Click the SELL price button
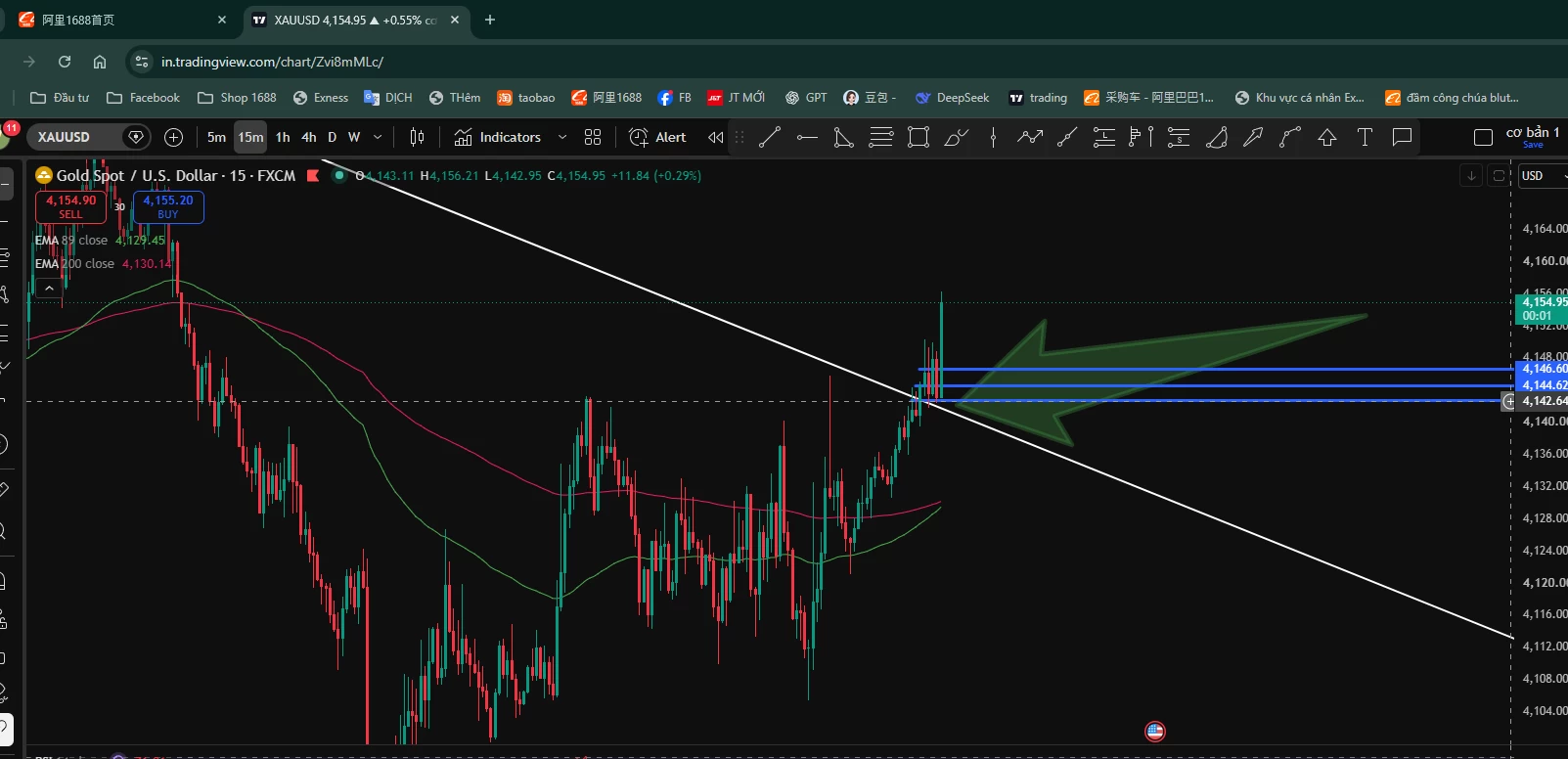Viewport: 1568px width, 759px height. [x=70, y=206]
